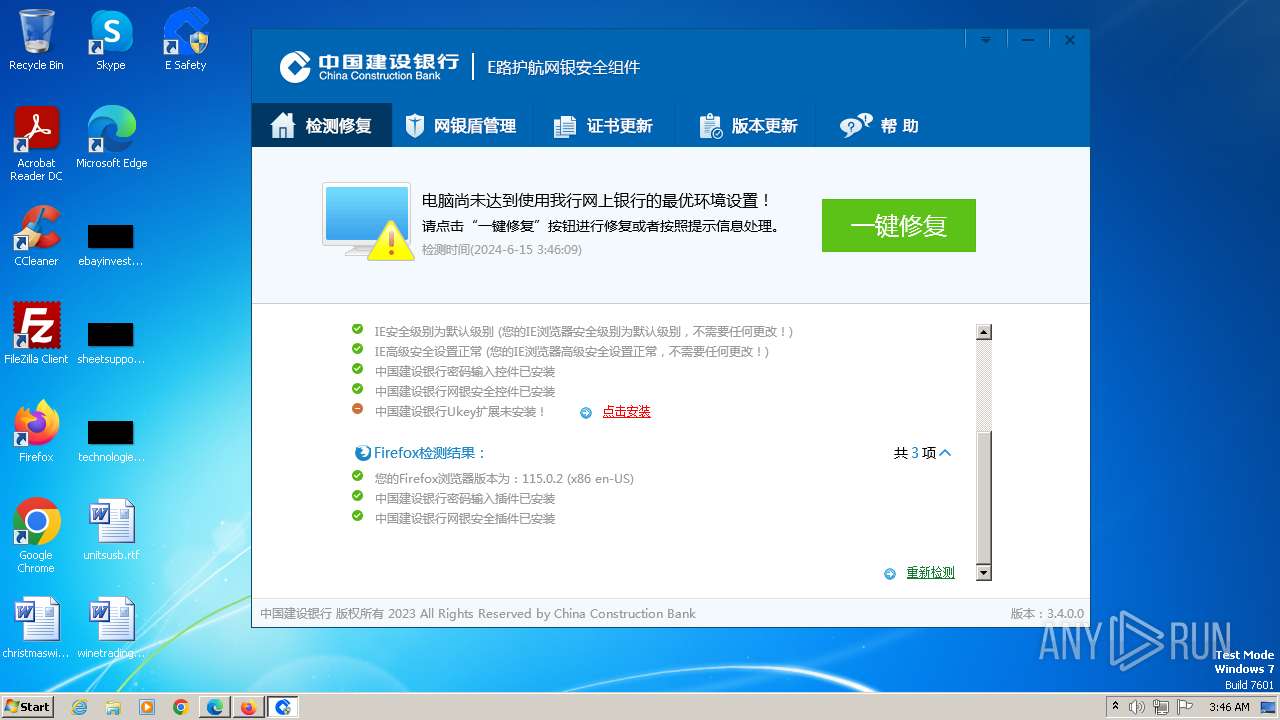Open the 检测修复 tab
The height and width of the screenshot is (720, 1280).
322,126
